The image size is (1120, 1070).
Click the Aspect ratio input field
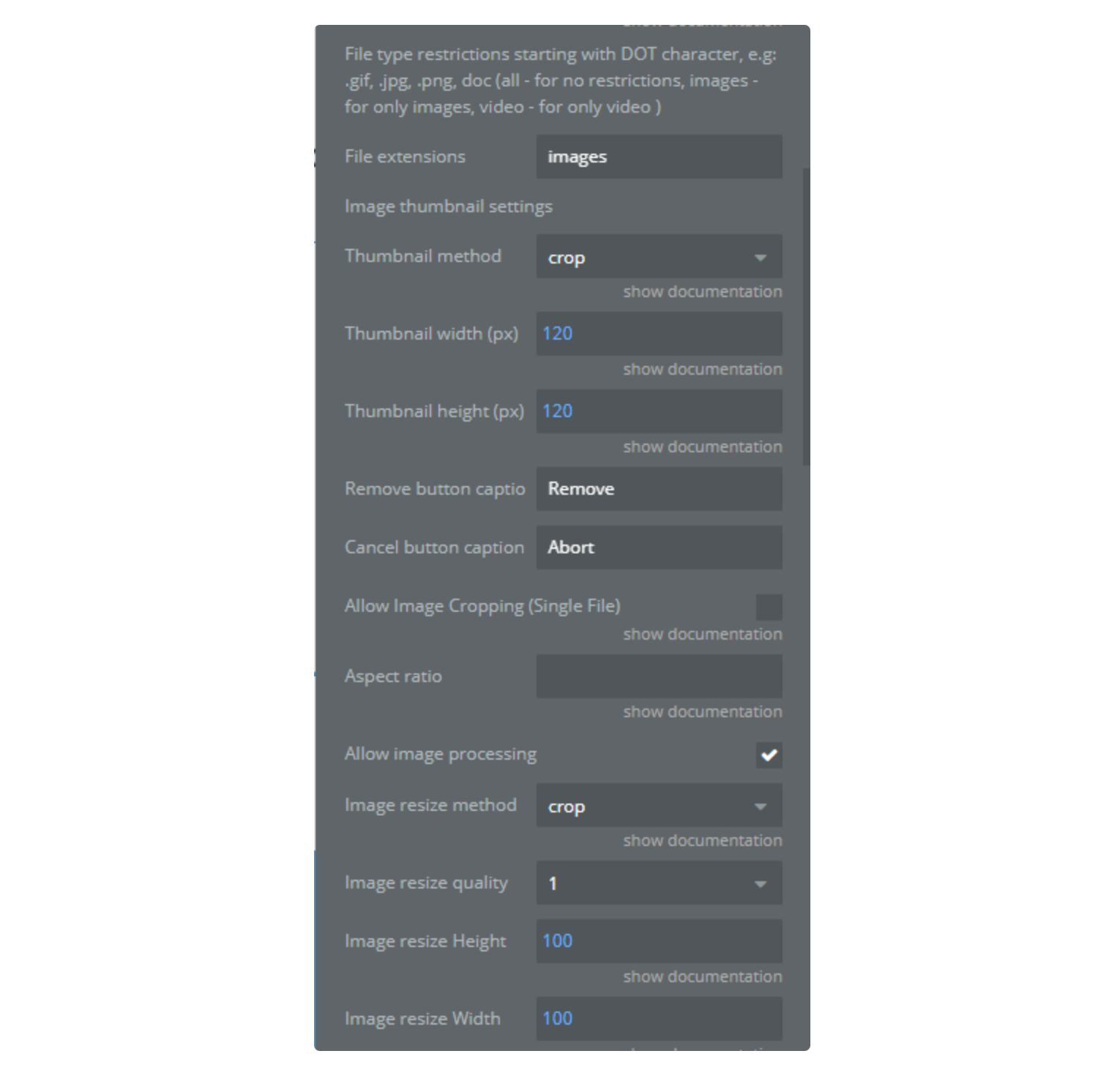(x=659, y=676)
